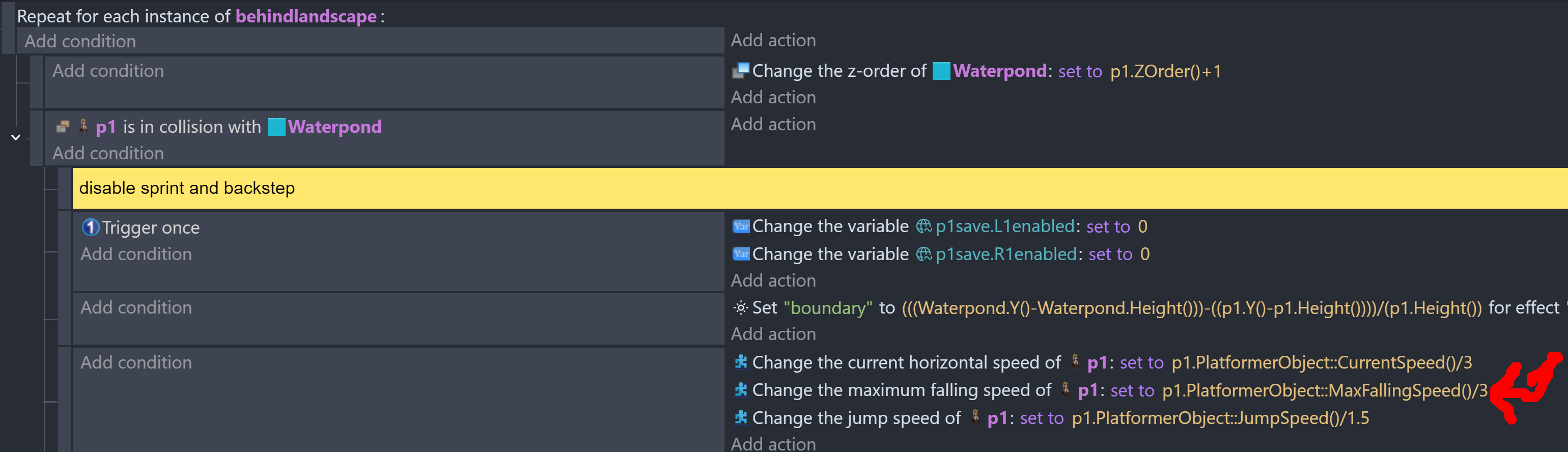The width and height of the screenshot is (1568, 452).
Task: Click the behindlandscape object name in the Repeat header
Action: tap(306, 16)
